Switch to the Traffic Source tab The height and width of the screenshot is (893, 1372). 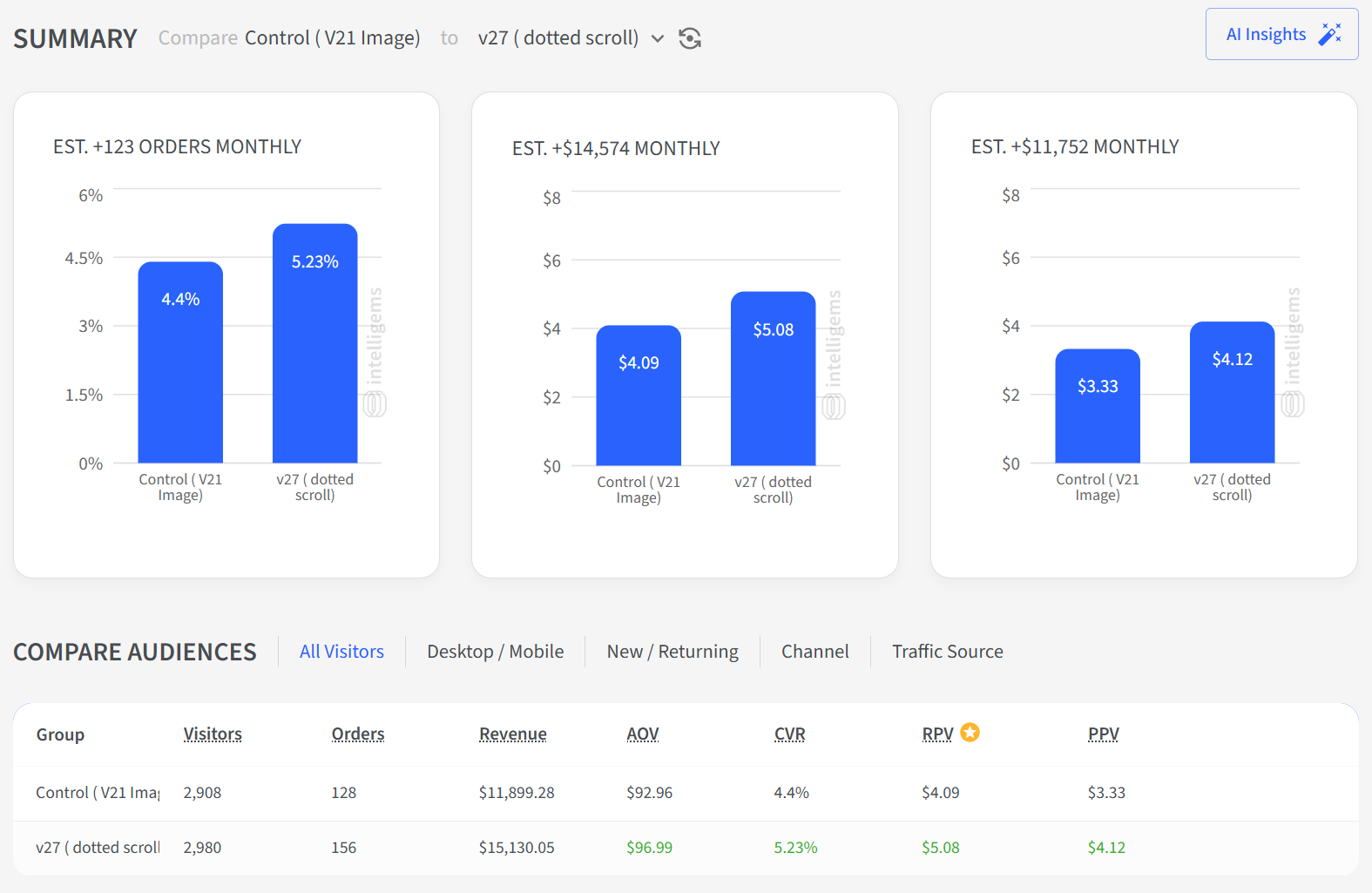[x=947, y=652]
